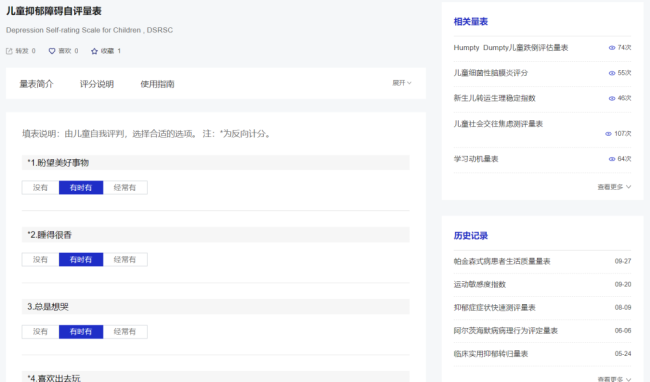Select 经常有 for question 2 睡得很香

click(x=125, y=260)
